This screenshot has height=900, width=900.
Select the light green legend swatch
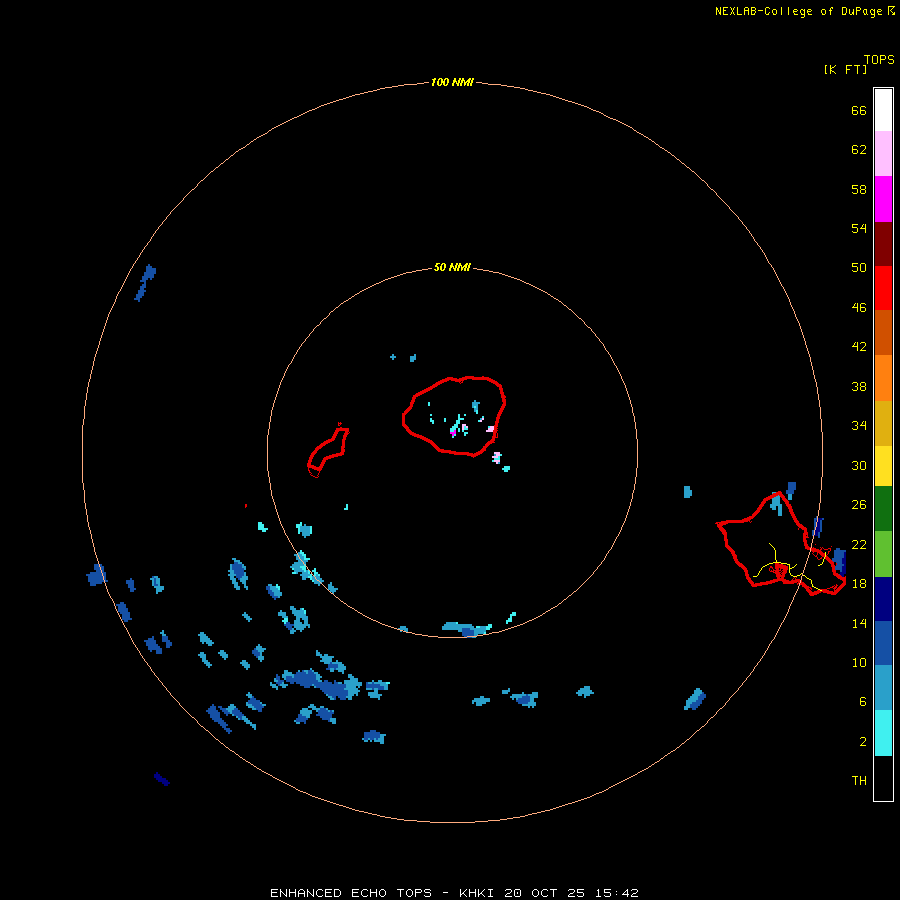click(883, 554)
